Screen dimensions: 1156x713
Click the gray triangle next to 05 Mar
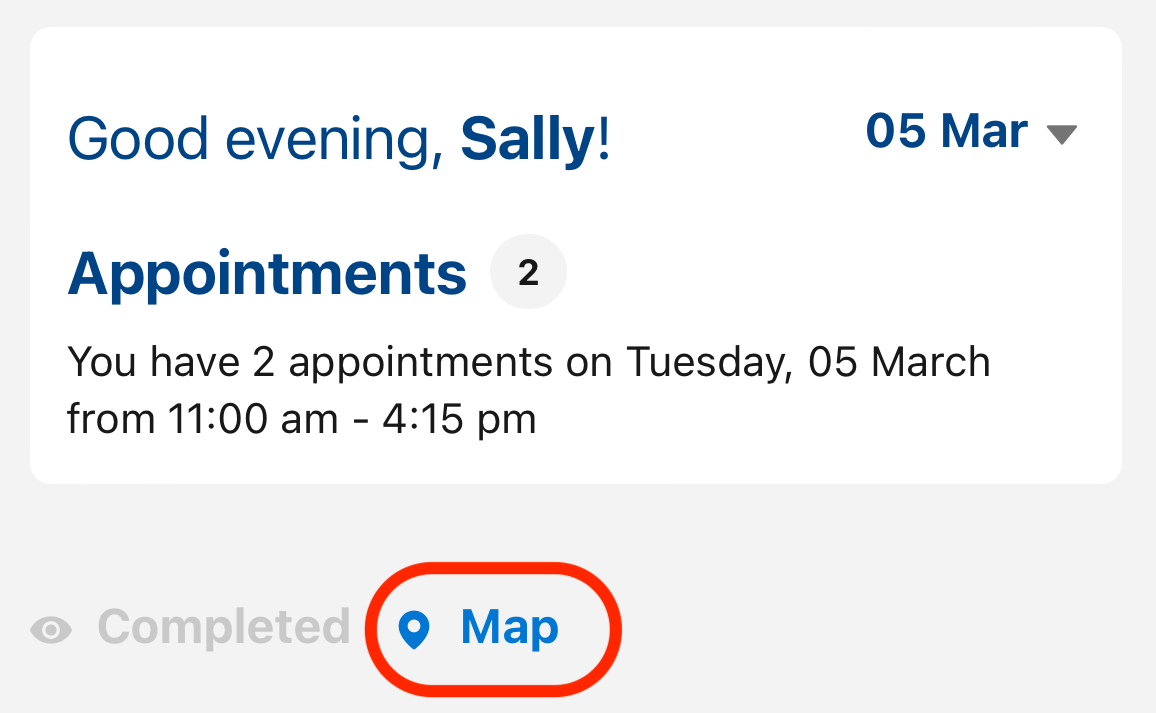[x=1061, y=134]
